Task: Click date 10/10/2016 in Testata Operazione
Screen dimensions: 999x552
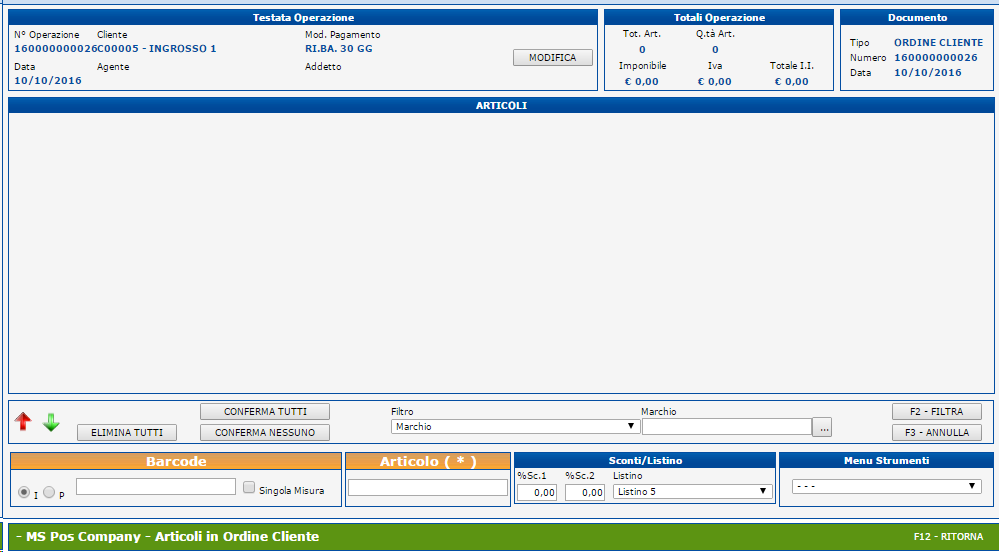Action: pos(48,80)
